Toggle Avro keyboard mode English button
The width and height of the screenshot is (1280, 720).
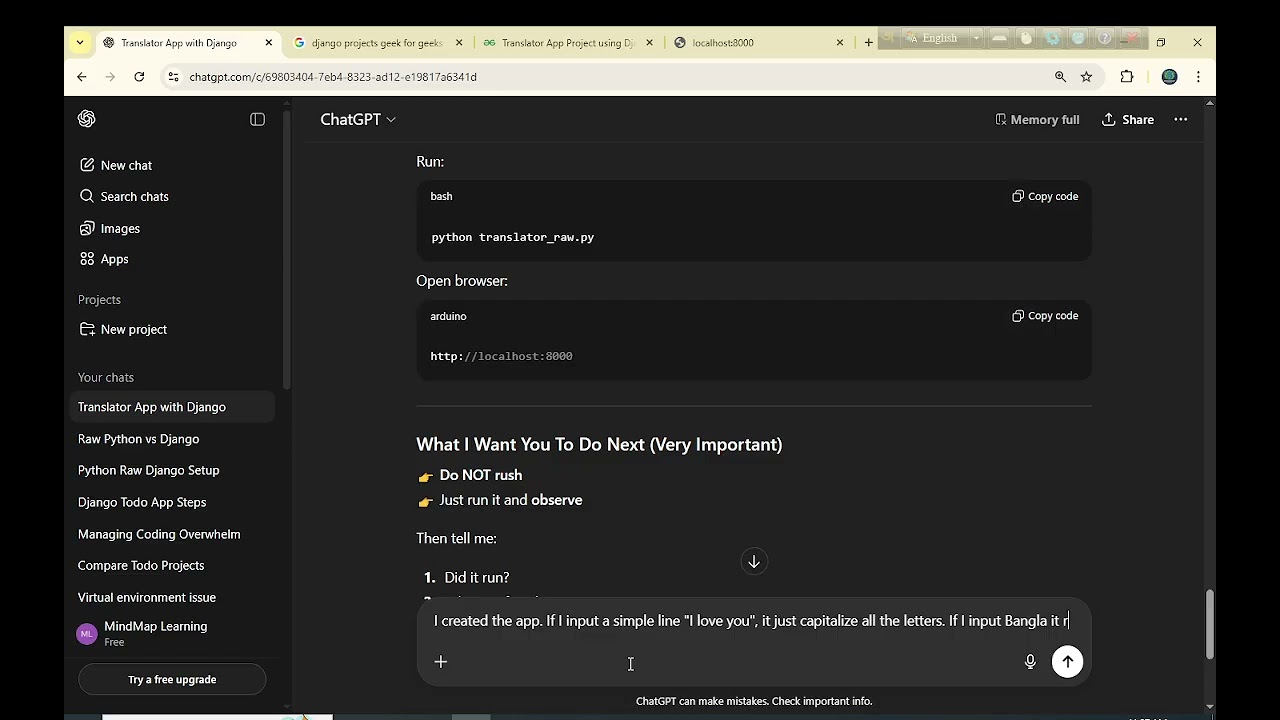[935, 38]
